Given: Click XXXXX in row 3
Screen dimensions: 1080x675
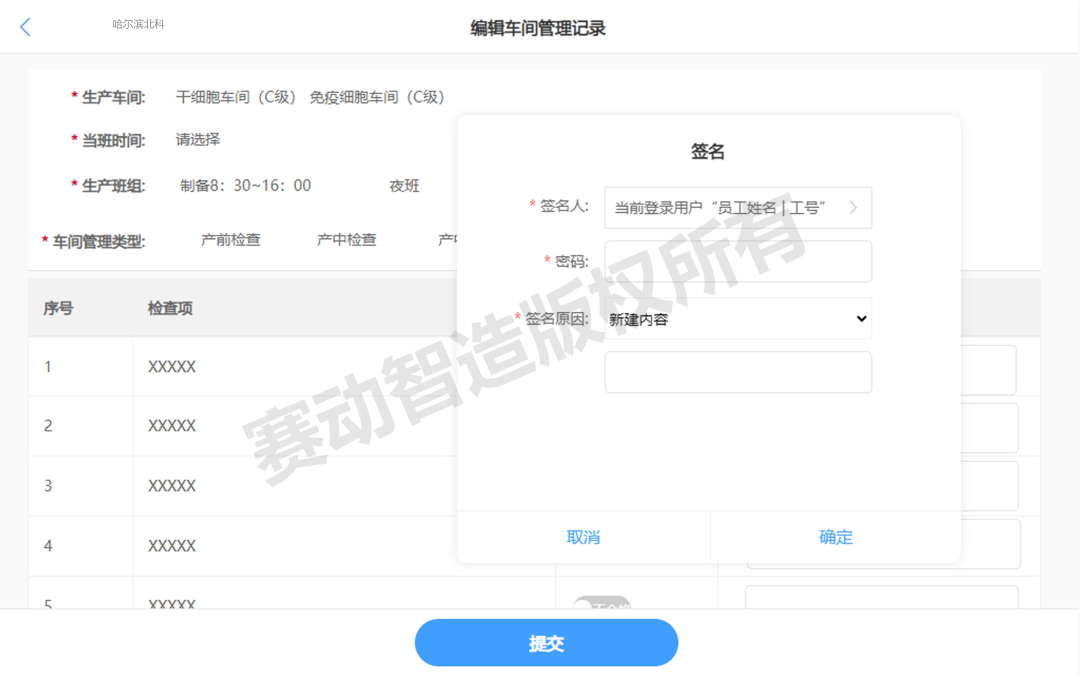Looking at the screenshot, I should [172, 486].
